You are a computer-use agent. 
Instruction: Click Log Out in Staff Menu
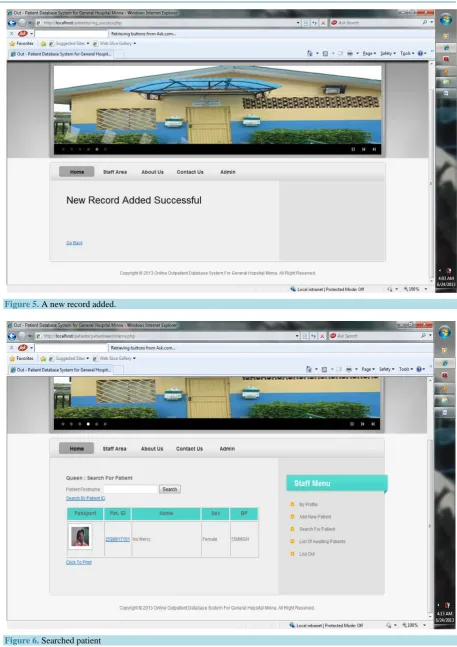(x=307, y=554)
